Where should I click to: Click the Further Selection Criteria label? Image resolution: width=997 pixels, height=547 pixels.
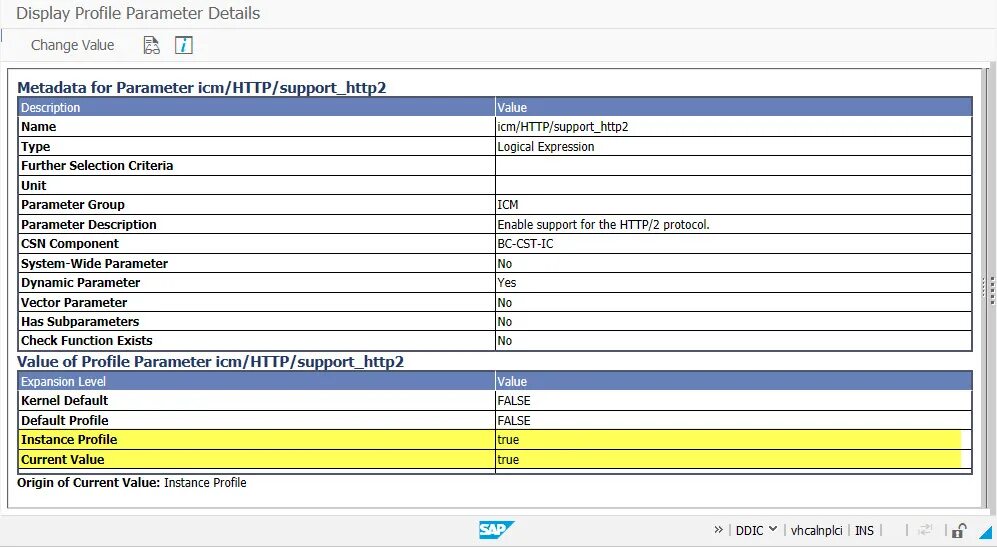(97, 165)
